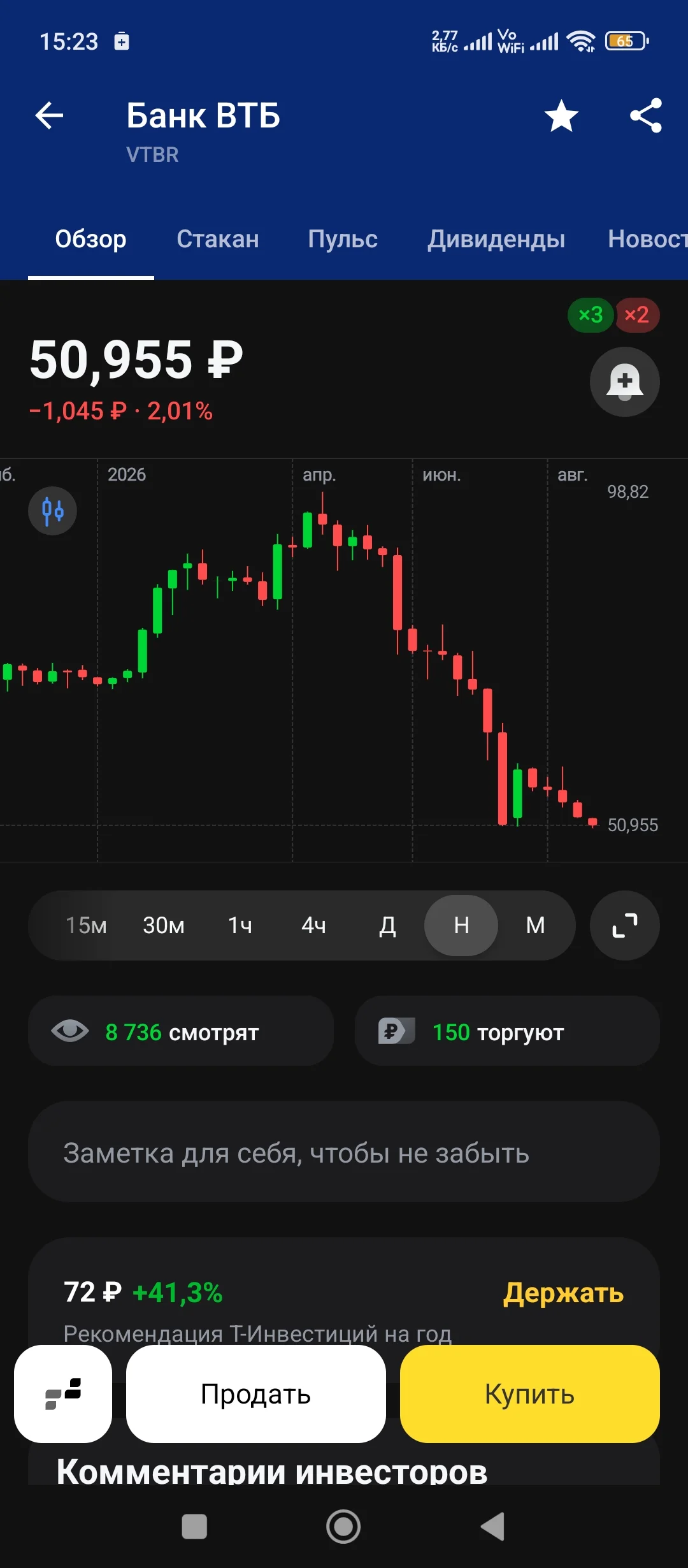Go back using the arrow icon

(x=49, y=115)
